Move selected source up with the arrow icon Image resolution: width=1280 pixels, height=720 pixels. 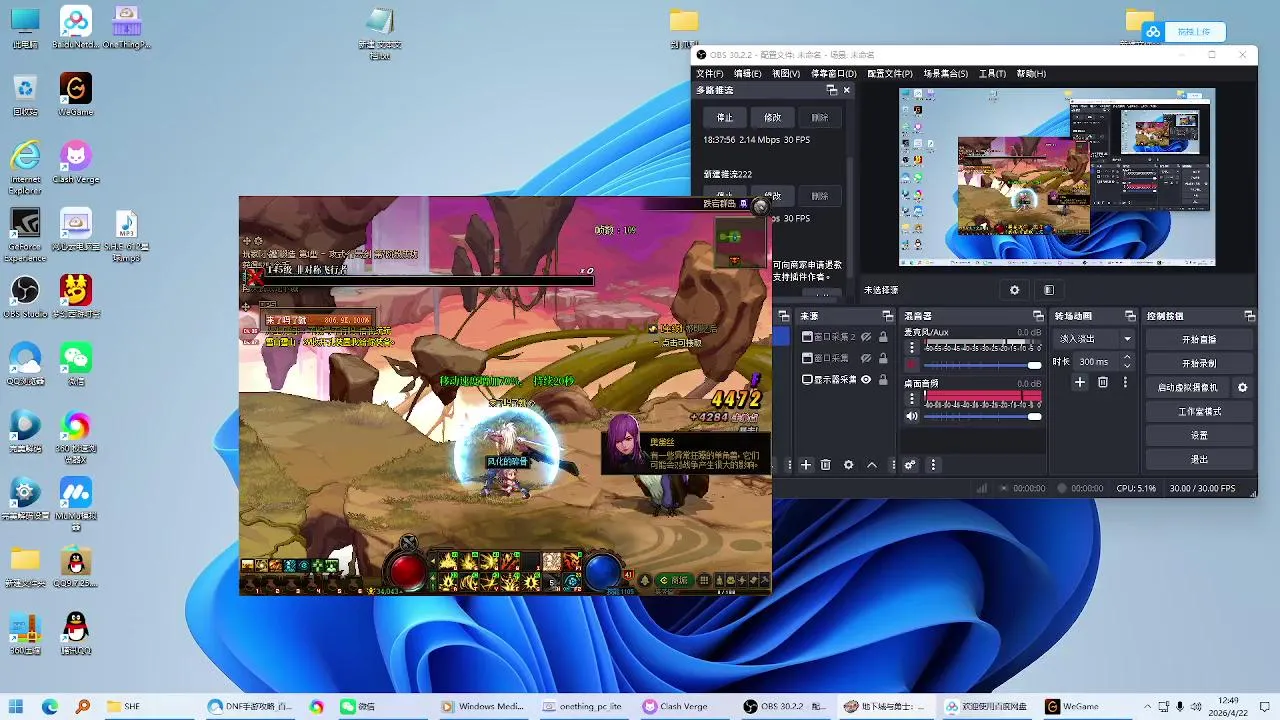coord(872,465)
